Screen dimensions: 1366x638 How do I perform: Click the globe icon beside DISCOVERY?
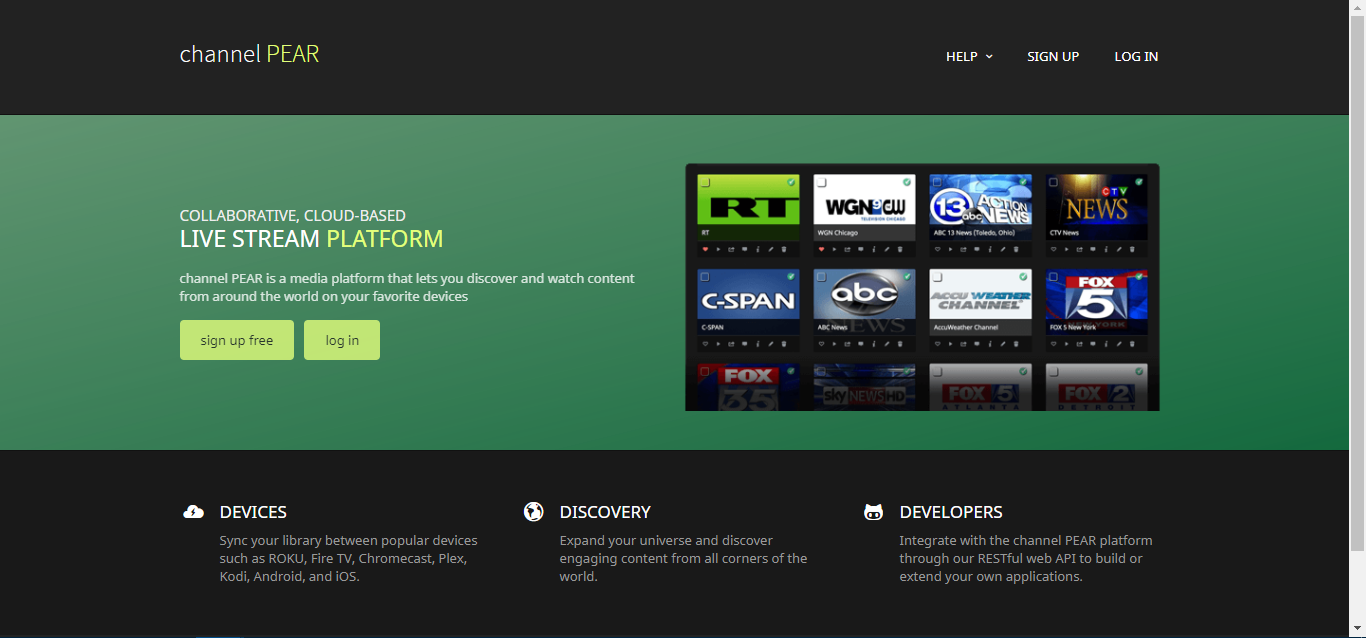pyautogui.click(x=534, y=512)
